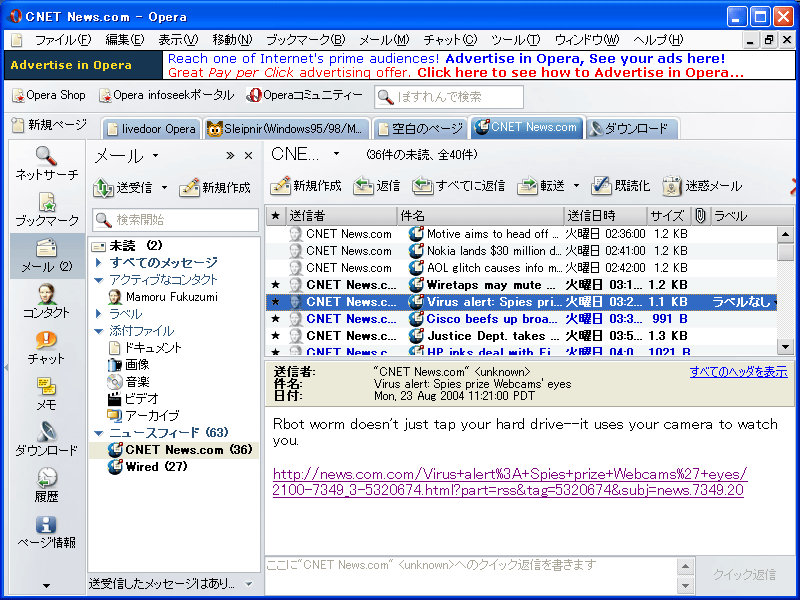Viewport: 800px width, 600px height.
Task: Open the ツール(T) menu
Action: 515,40
